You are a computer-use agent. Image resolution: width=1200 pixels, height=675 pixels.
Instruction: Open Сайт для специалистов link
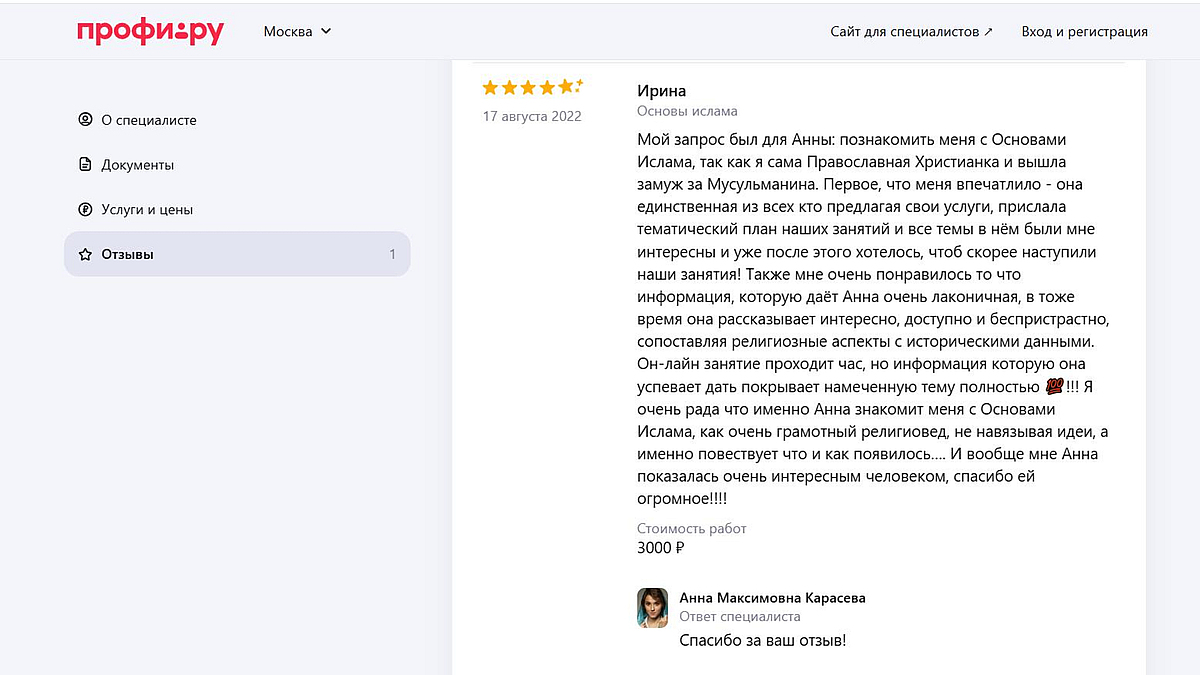coord(905,31)
